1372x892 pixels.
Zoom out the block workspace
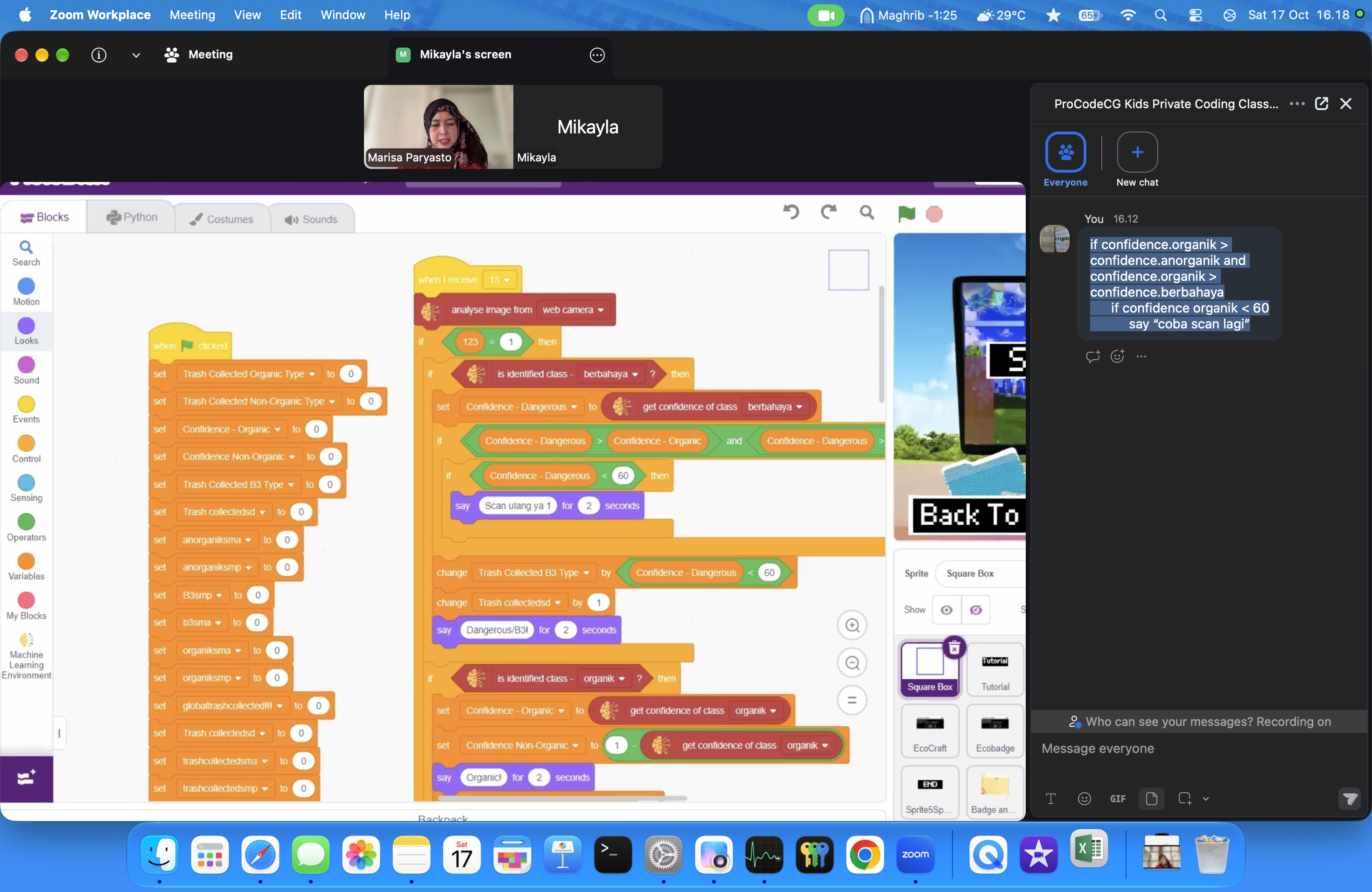pyautogui.click(x=852, y=662)
